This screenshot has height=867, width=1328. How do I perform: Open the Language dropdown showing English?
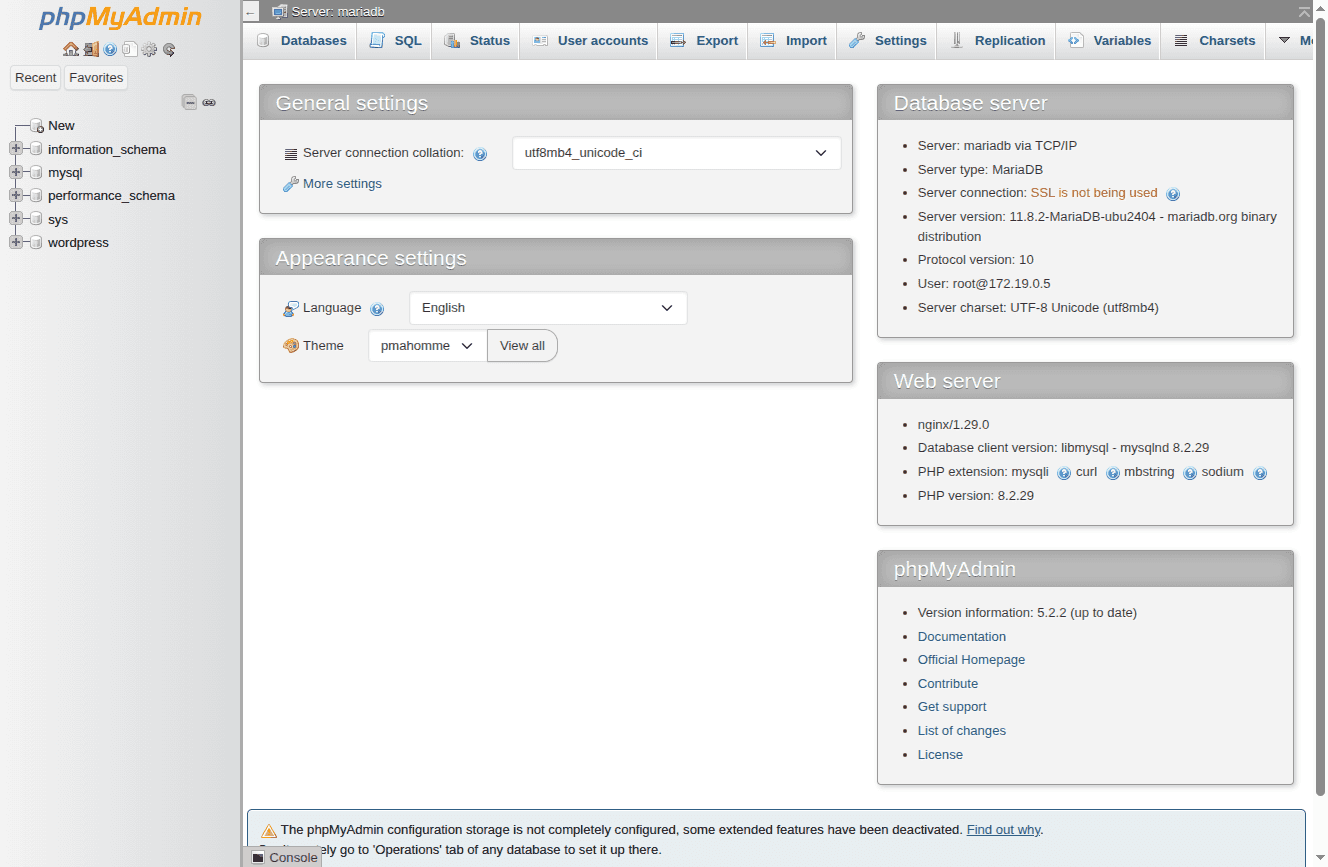pyautogui.click(x=548, y=308)
